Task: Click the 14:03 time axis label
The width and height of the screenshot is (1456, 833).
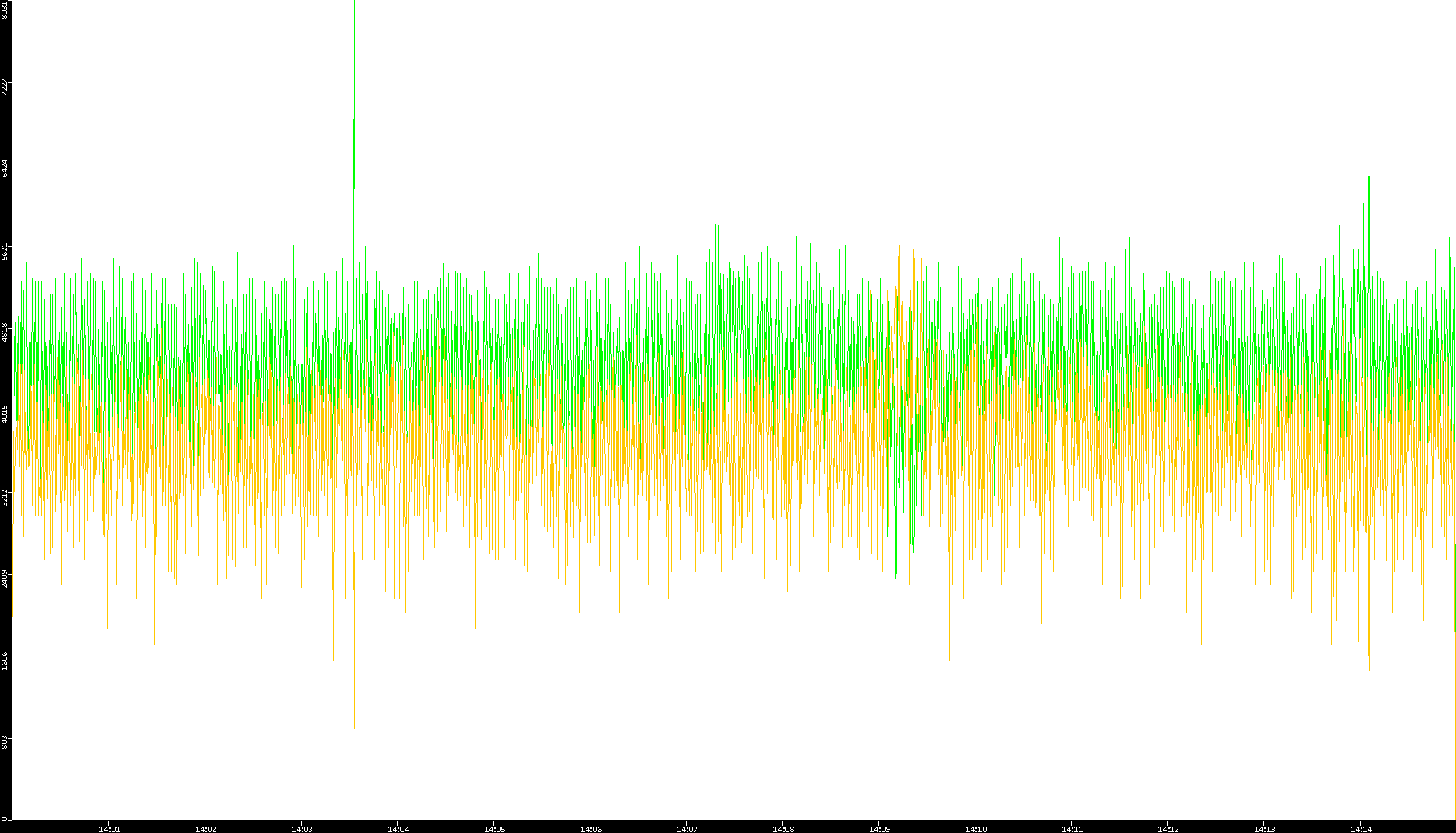Action: tap(302, 828)
